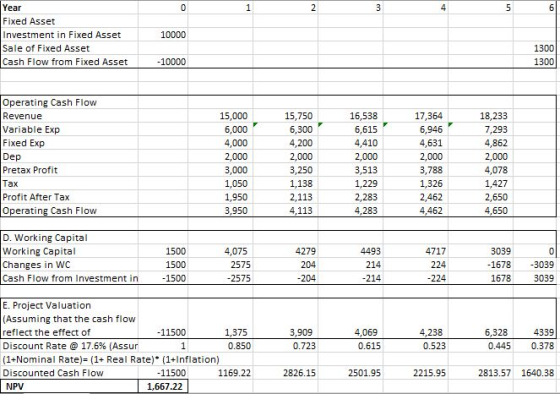Click Variable Exp value 6,300
The width and height of the screenshot is (560, 394).
(x=301, y=129)
